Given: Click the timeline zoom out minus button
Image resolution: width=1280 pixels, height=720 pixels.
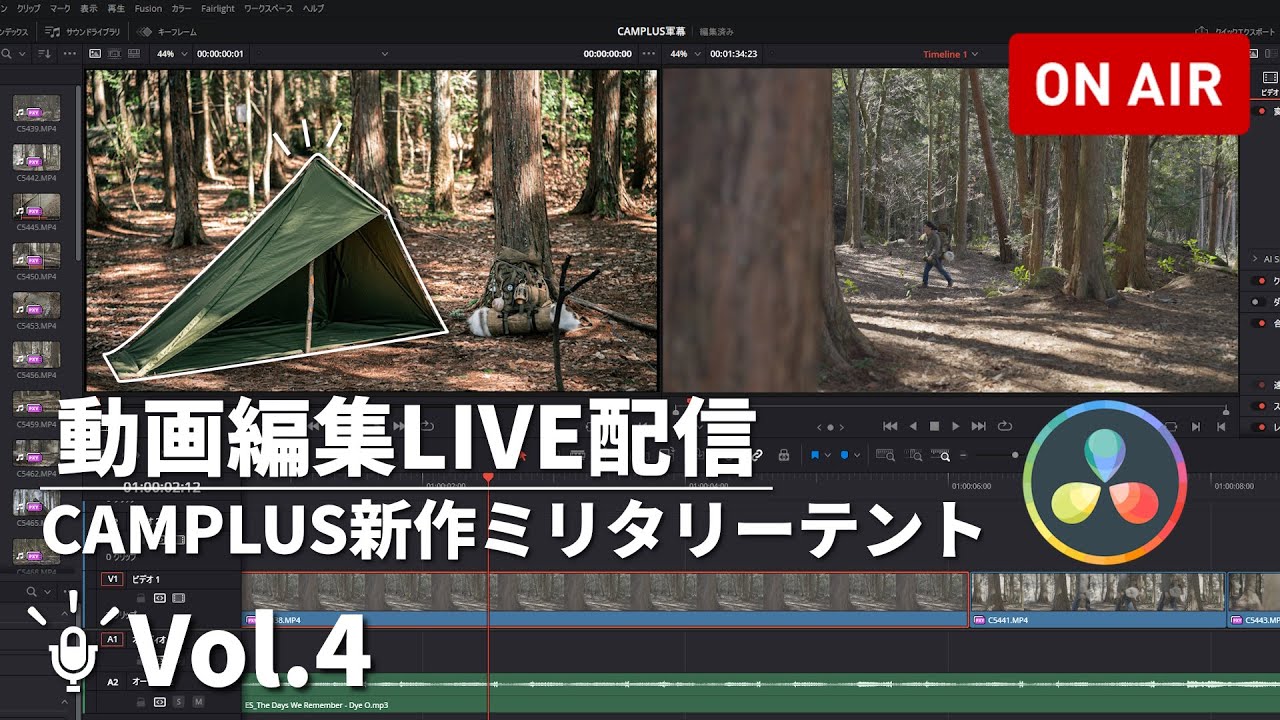Looking at the screenshot, I should 964,455.
